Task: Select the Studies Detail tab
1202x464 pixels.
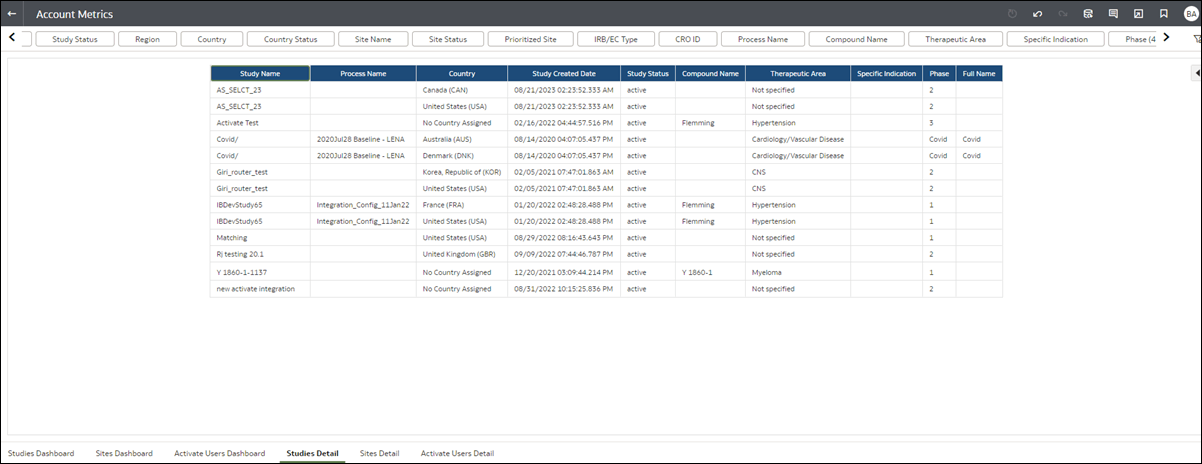Action: tap(312, 453)
